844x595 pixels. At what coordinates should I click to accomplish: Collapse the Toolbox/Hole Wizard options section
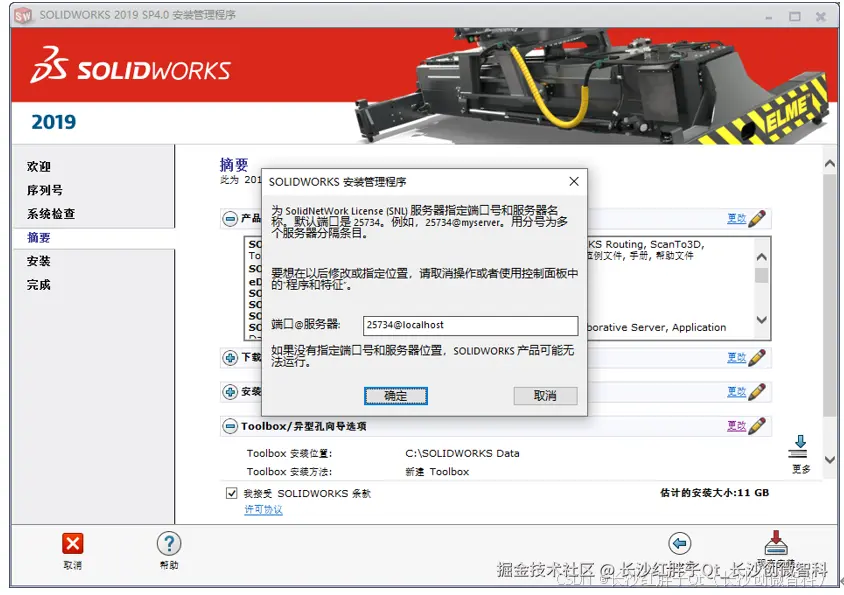(230, 426)
